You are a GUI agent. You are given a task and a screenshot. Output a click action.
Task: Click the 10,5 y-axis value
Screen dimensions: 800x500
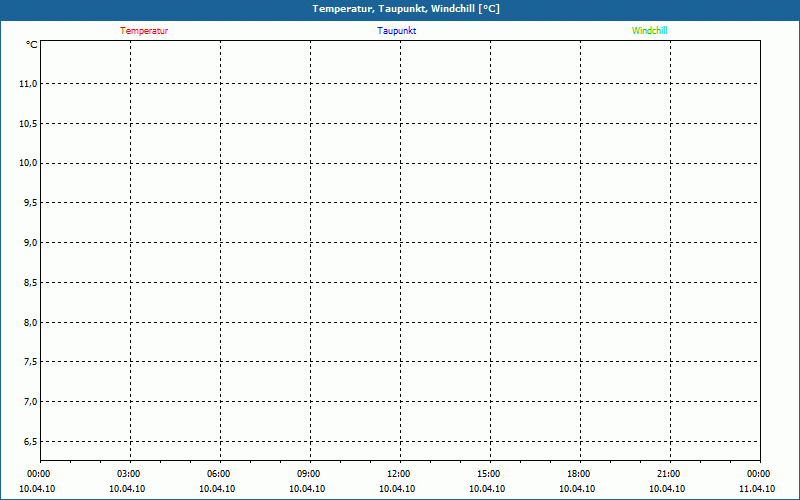point(28,123)
